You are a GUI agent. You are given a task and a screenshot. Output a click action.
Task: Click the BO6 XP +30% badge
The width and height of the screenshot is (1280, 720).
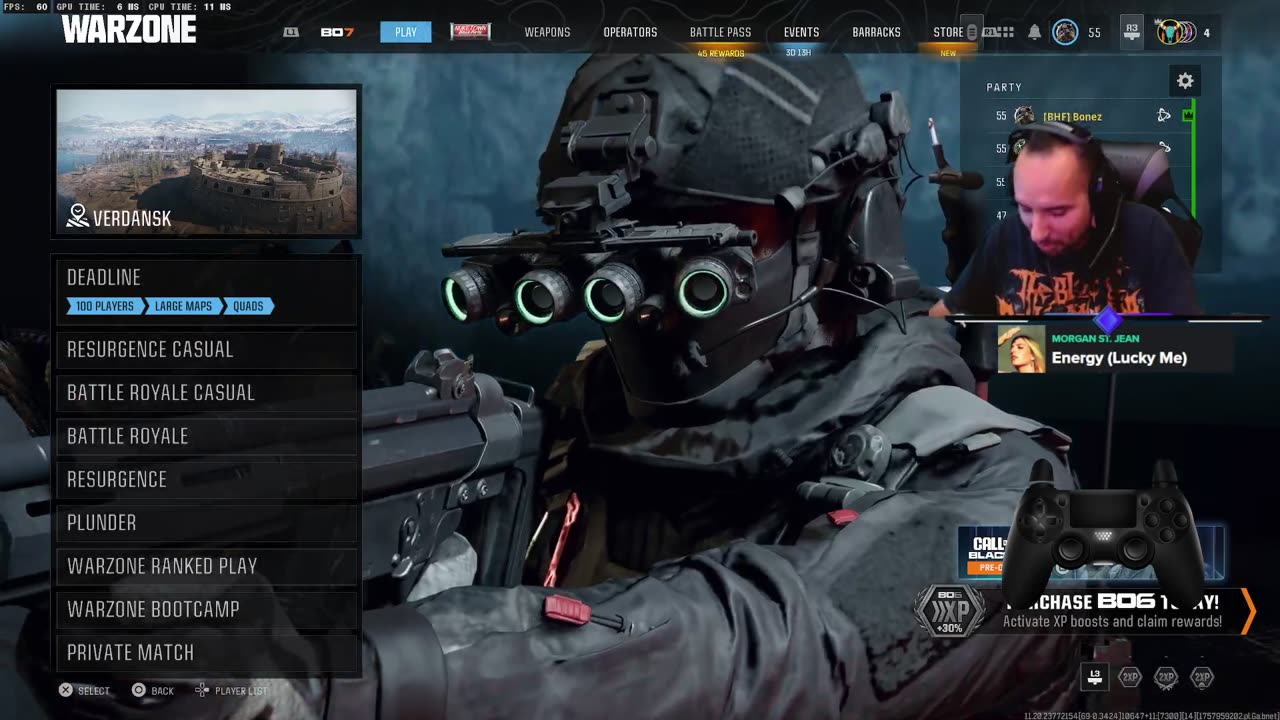point(950,611)
